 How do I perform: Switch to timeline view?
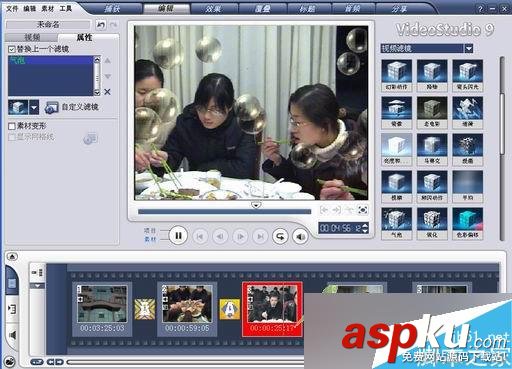click(x=12, y=309)
